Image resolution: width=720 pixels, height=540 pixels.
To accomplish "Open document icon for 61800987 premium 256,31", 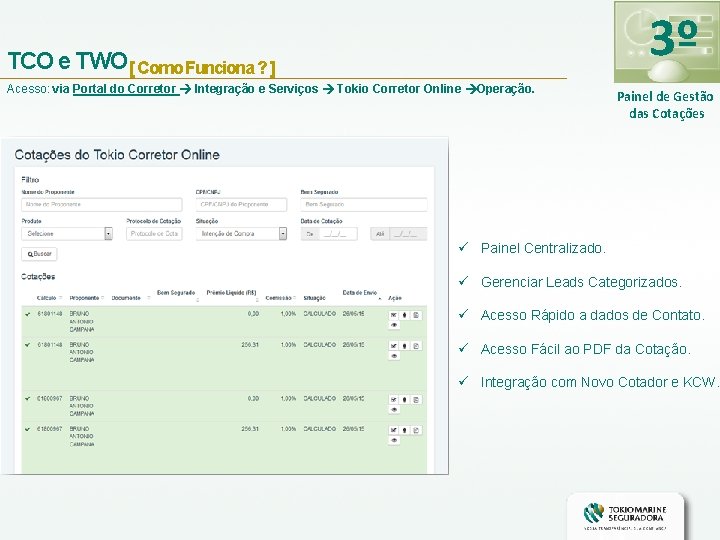I will pyautogui.click(x=416, y=430).
